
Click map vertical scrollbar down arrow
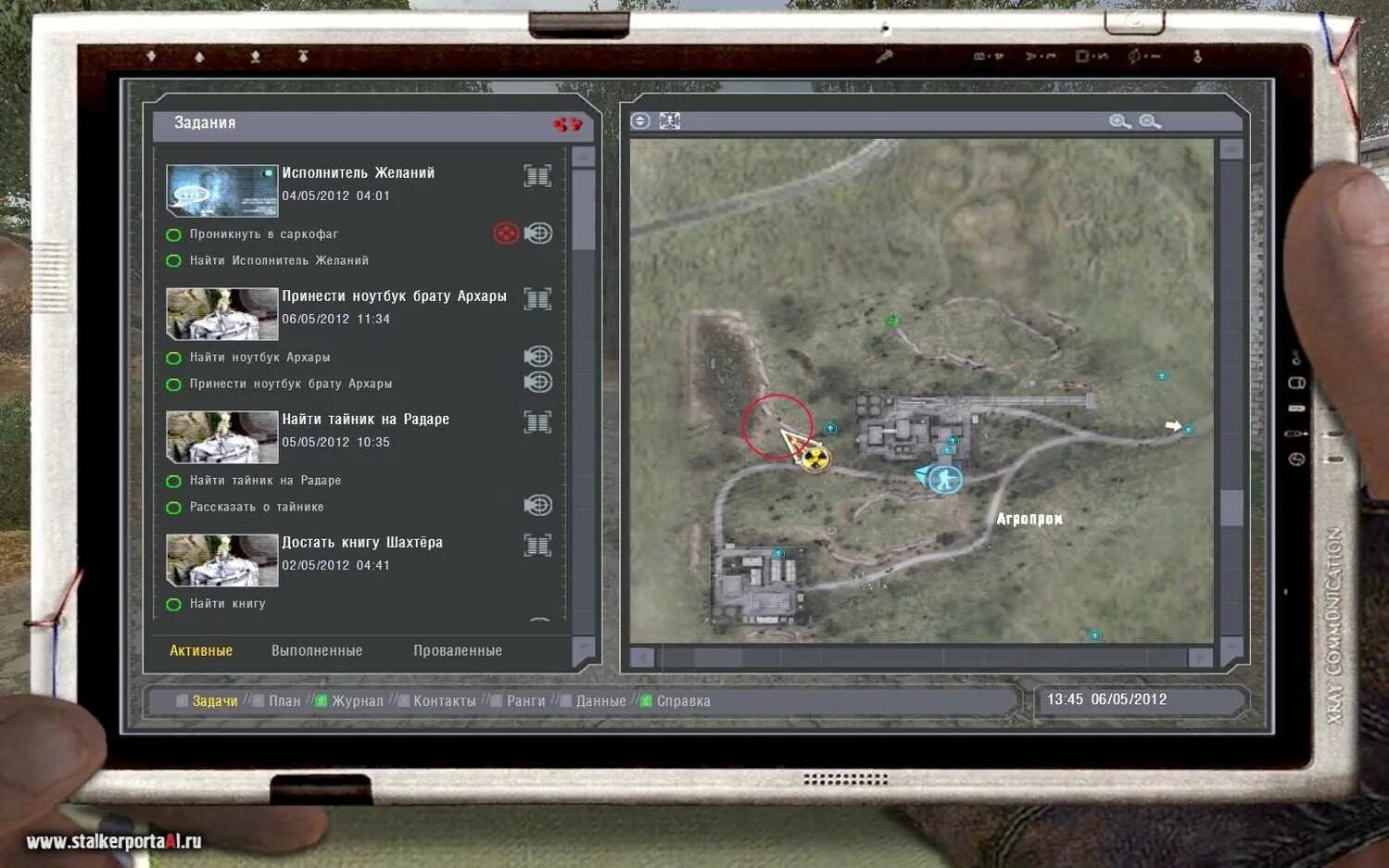(1231, 647)
